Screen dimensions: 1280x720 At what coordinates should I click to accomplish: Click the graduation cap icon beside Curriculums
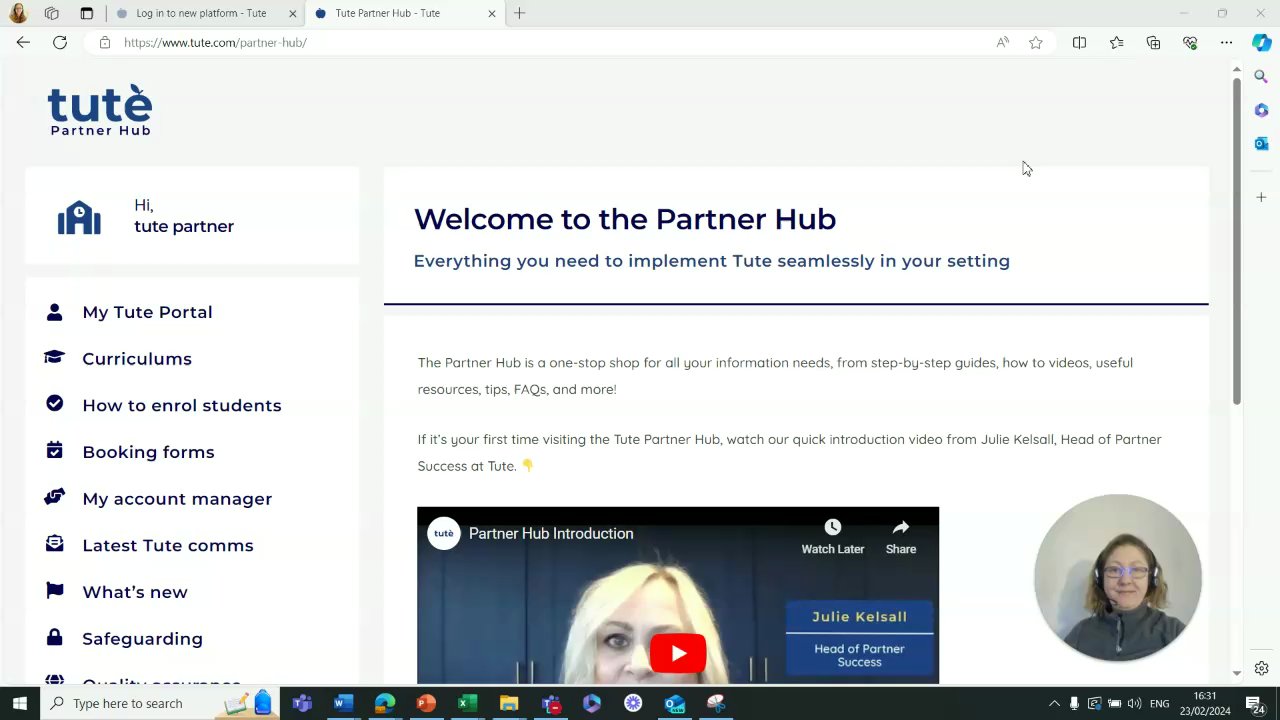[x=54, y=357]
